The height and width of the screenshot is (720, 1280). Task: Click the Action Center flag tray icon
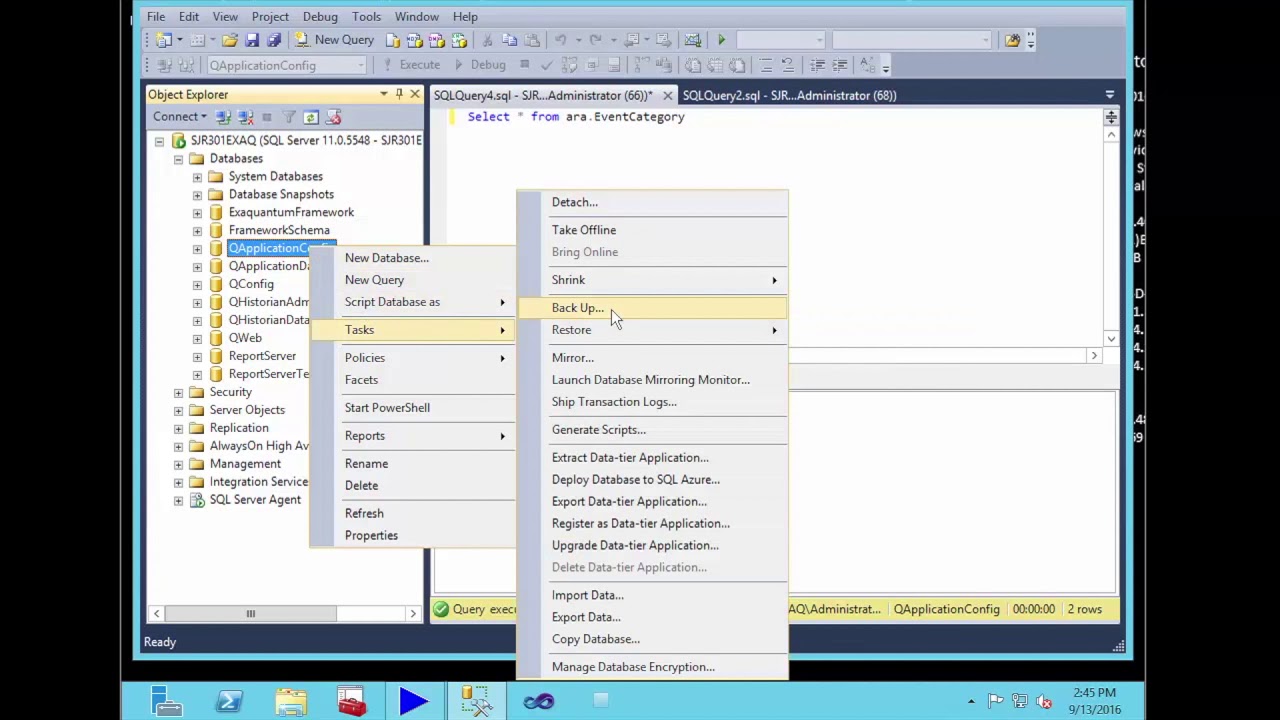point(996,701)
